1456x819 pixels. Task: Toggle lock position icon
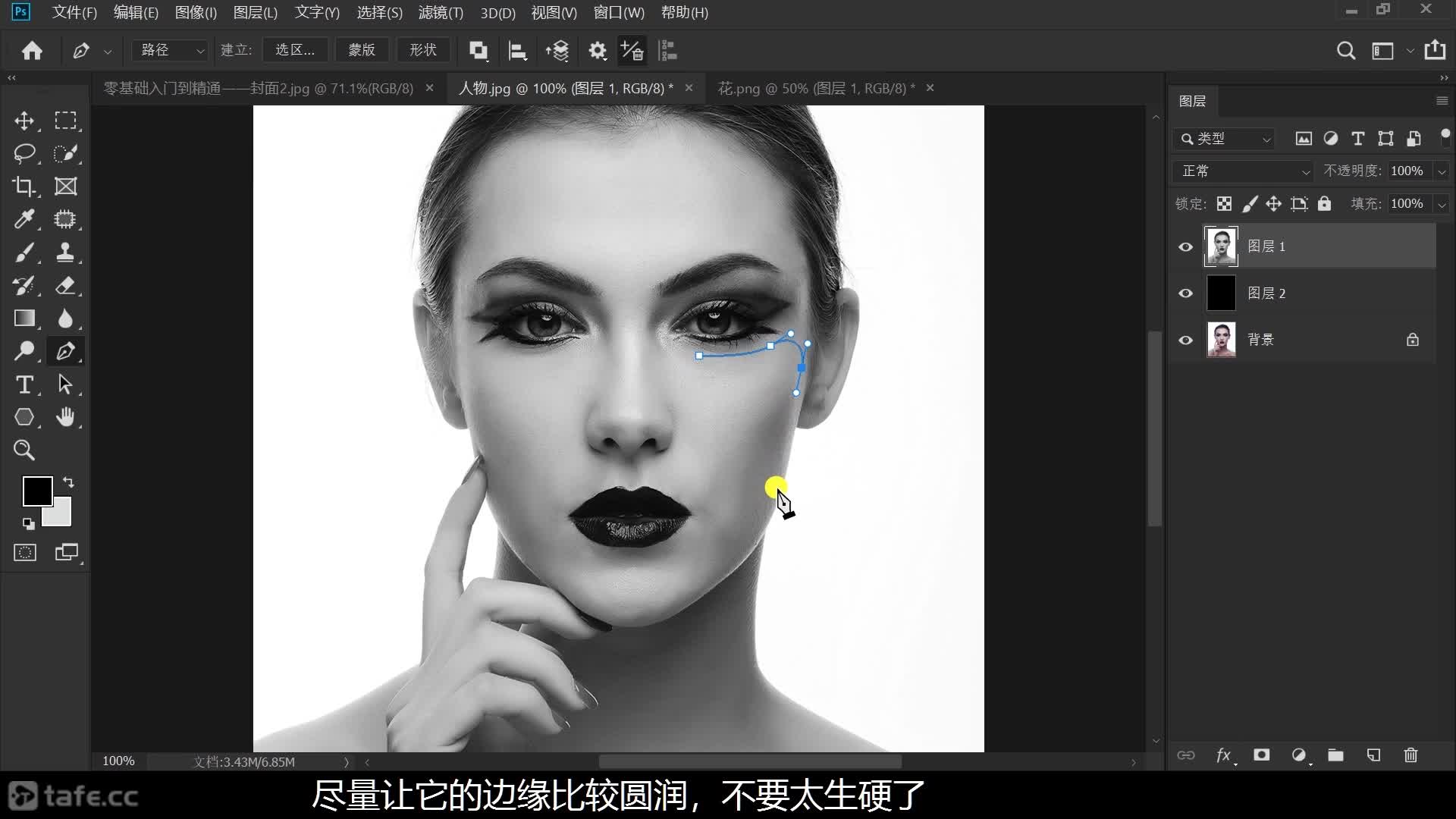coord(1274,203)
